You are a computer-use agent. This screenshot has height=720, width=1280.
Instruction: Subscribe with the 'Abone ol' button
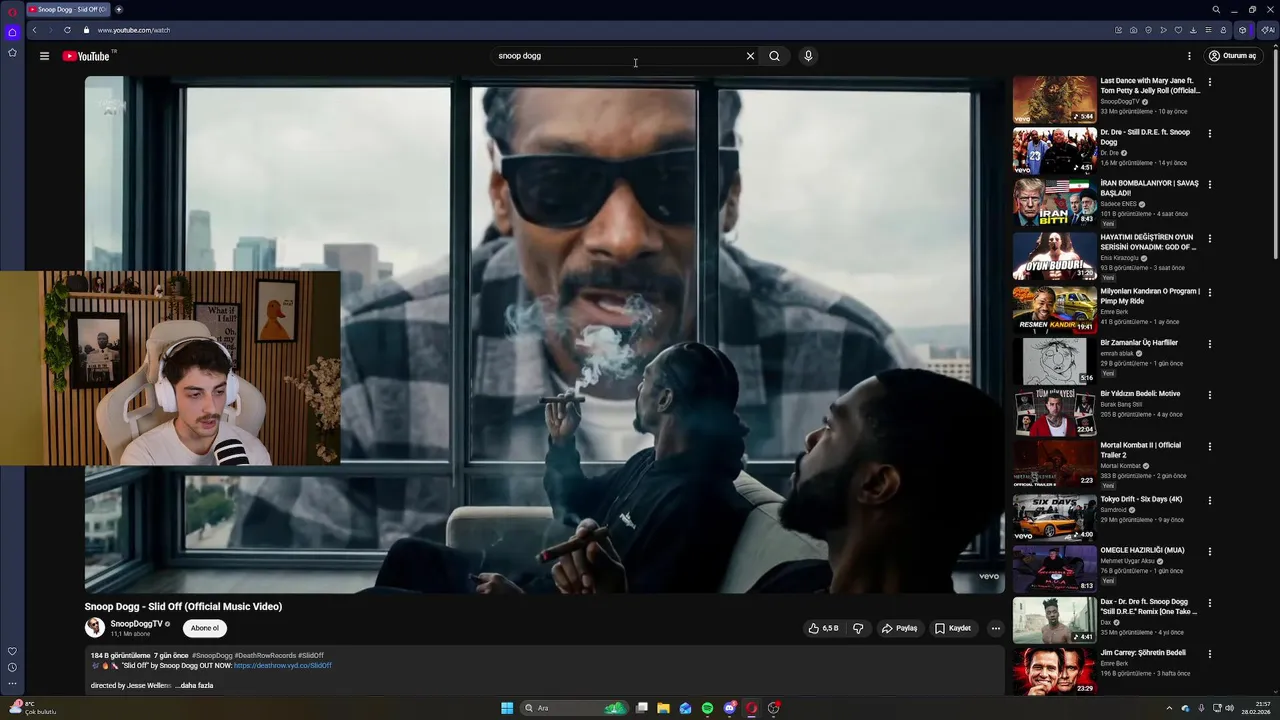[205, 628]
